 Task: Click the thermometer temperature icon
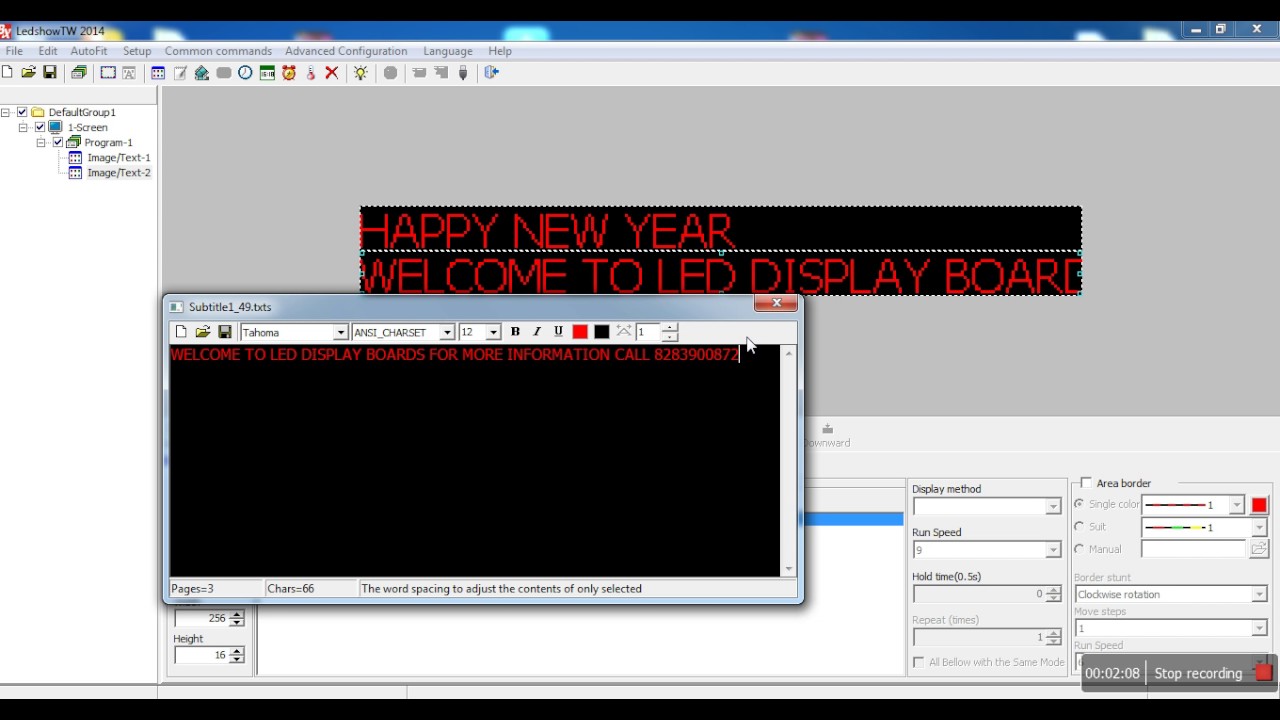point(311,73)
